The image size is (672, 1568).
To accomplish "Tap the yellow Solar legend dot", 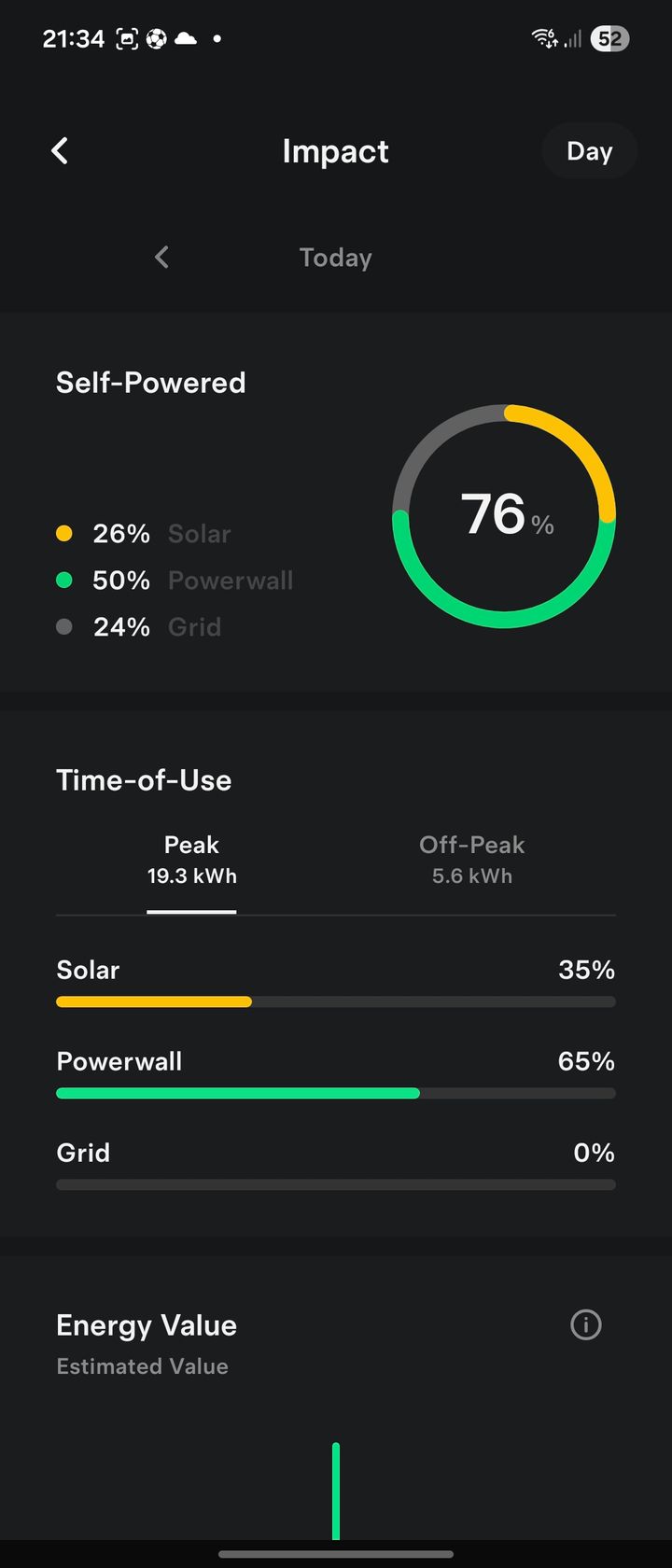I will 64,534.
